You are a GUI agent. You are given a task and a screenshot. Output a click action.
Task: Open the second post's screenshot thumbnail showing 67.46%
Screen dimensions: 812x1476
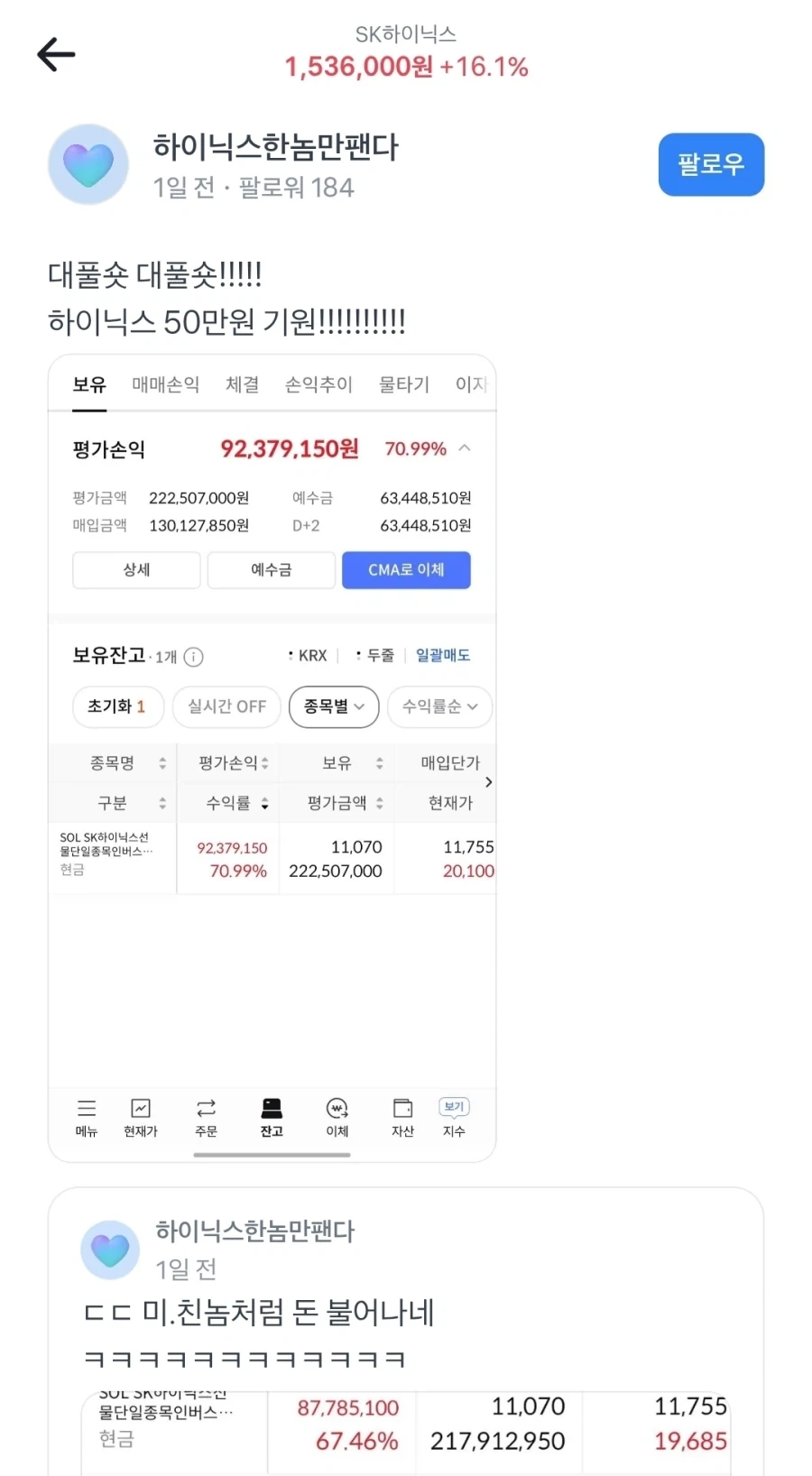(406, 1433)
